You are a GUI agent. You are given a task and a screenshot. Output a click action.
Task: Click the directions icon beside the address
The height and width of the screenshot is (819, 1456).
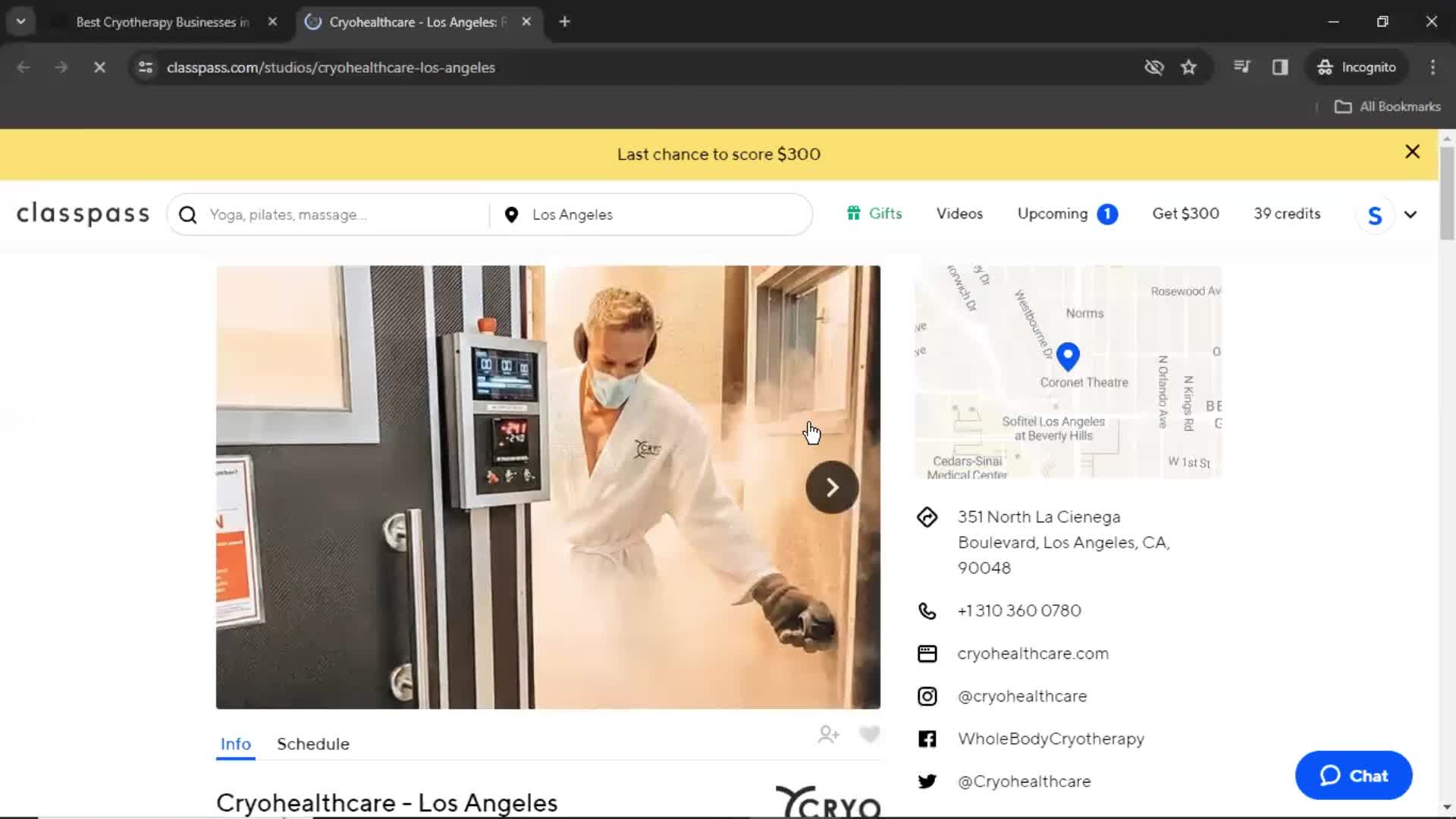927,517
